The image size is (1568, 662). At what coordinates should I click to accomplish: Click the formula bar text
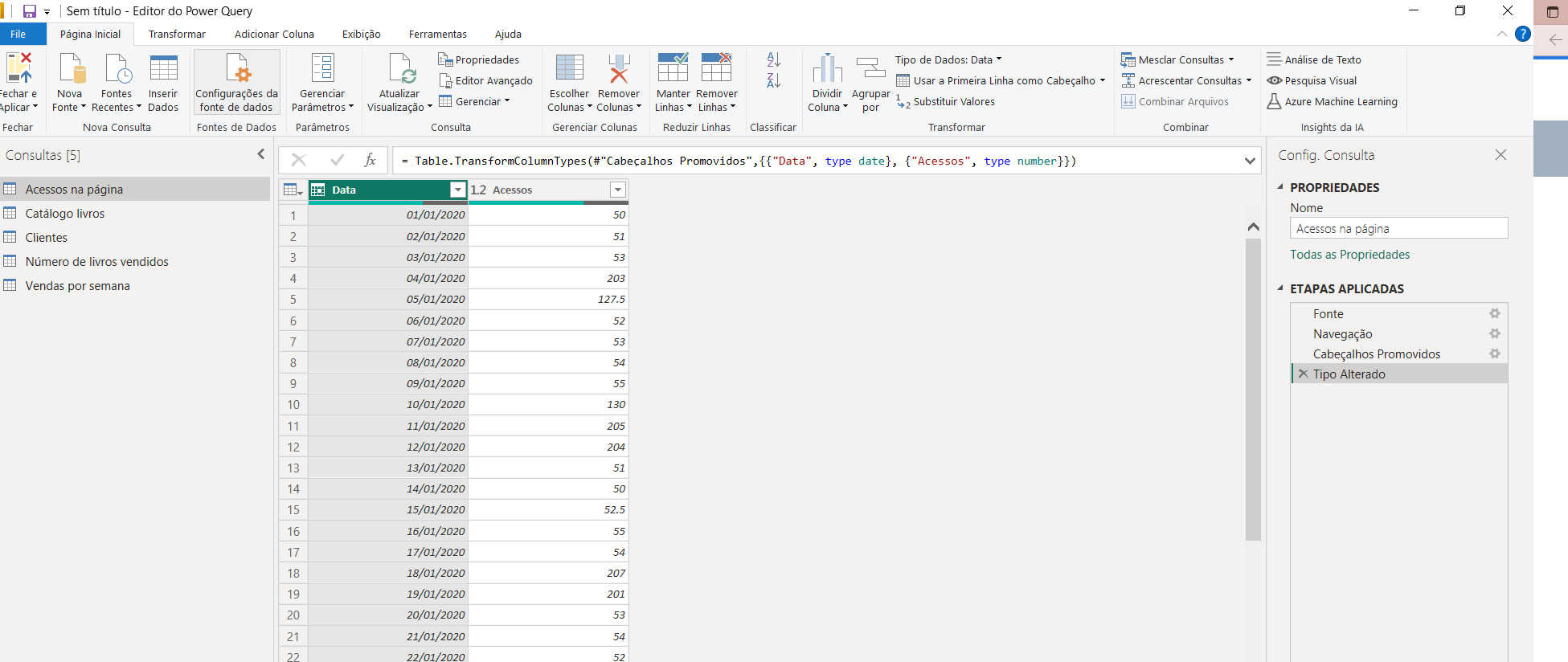pyautogui.click(x=739, y=161)
